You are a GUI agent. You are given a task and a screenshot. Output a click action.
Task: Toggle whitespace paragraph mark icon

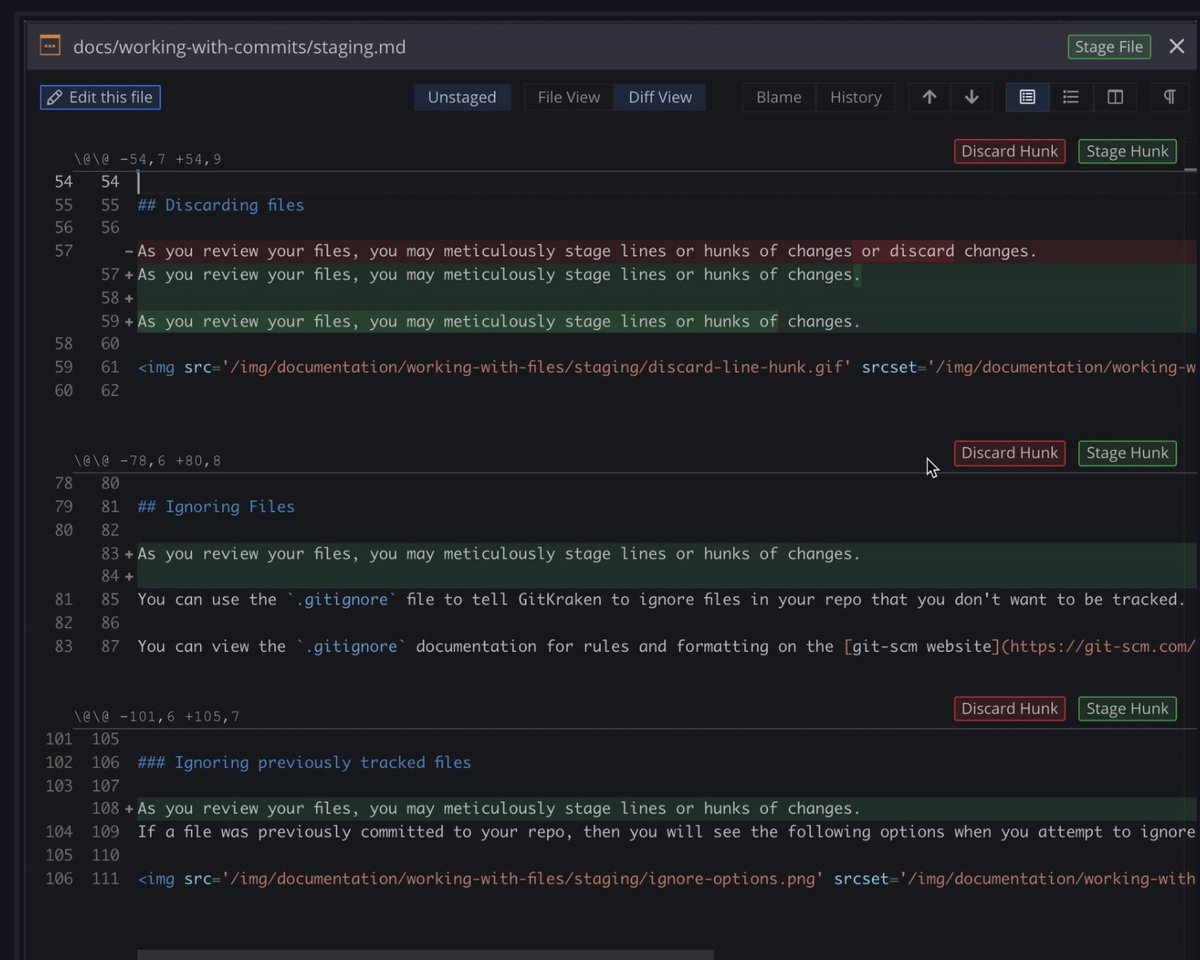[1169, 97]
